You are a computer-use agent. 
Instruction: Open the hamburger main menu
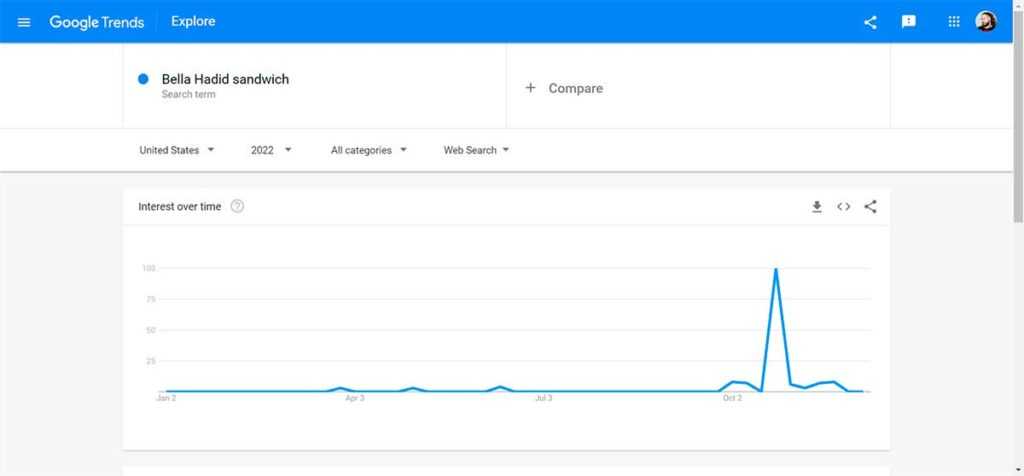24,22
